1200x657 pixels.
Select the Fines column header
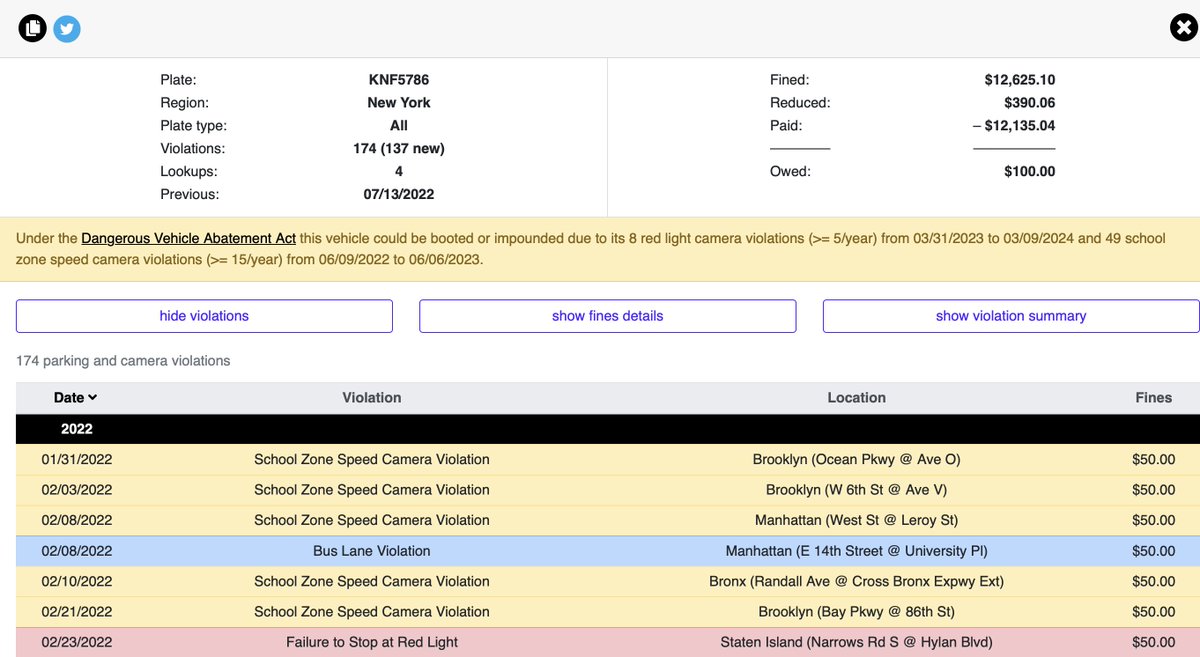point(1154,397)
